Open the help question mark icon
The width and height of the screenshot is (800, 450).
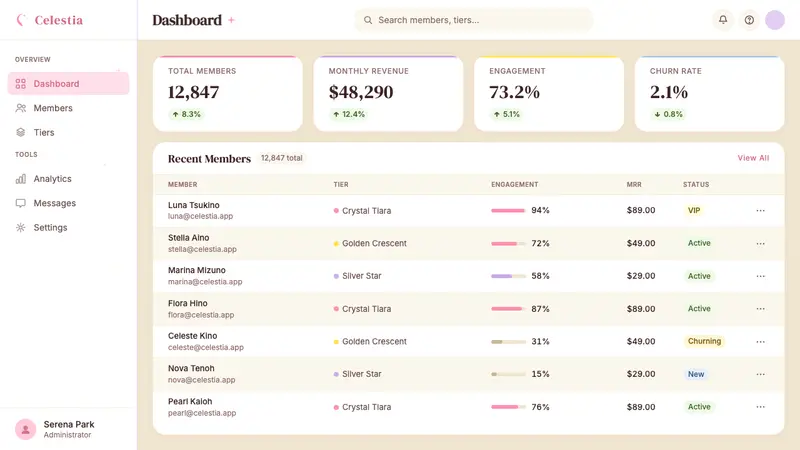point(749,20)
